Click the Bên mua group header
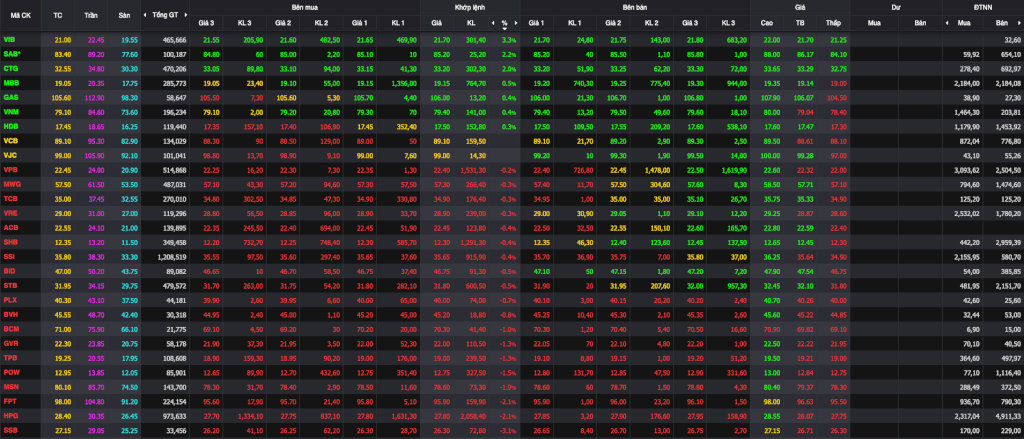This screenshot has width=1024, height=439. point(304,8)
